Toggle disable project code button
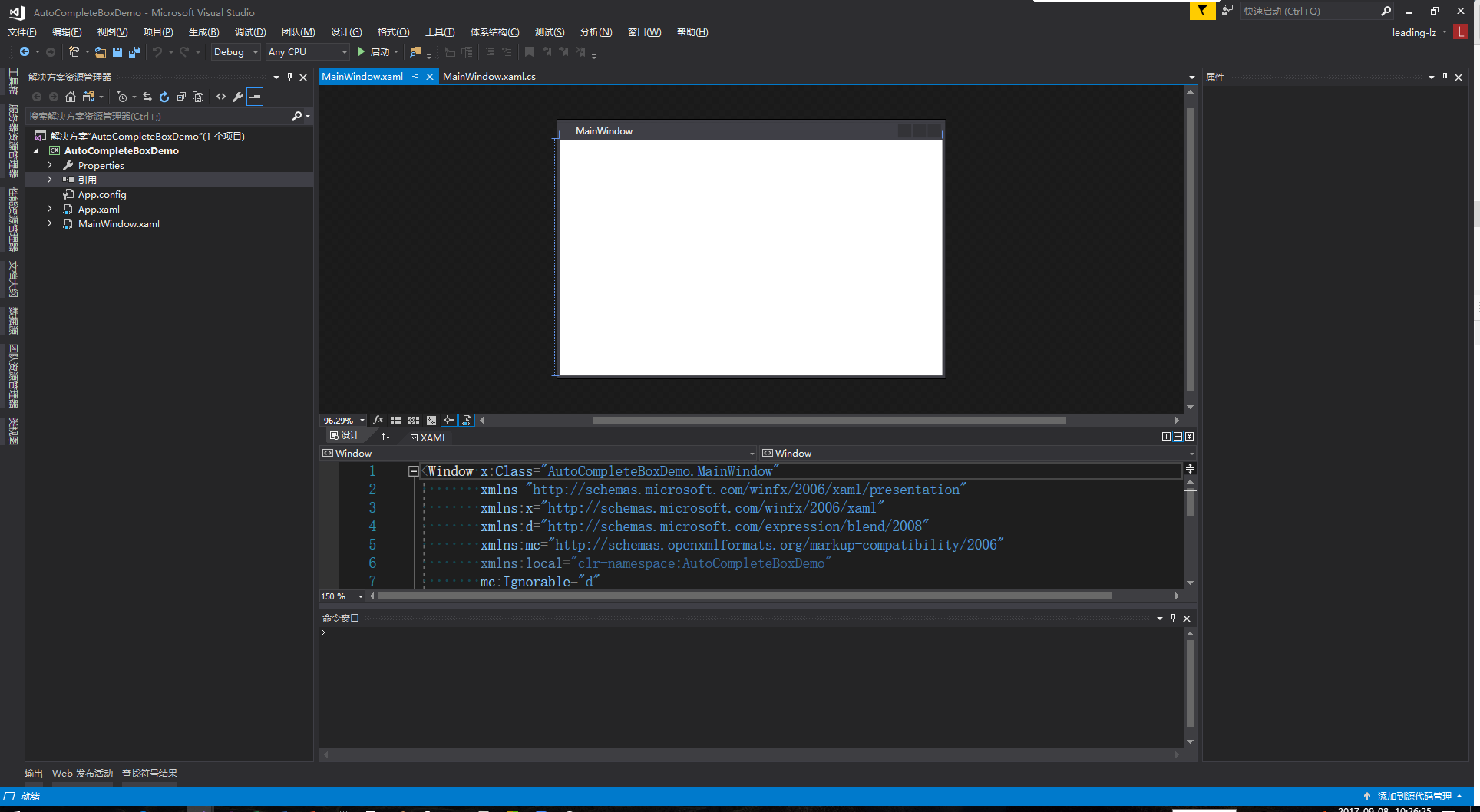Viewport: 1480px width, 812px height. (467, 420)
